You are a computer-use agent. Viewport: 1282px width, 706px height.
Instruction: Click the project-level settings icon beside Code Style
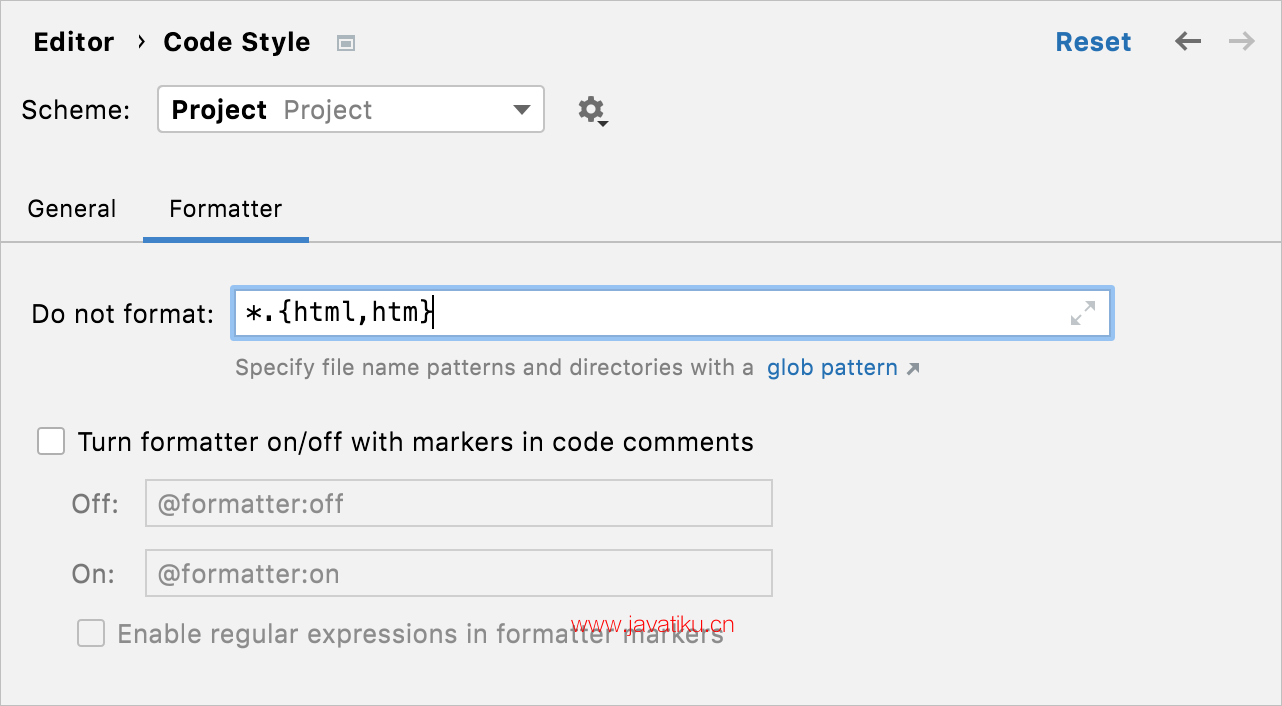click(x=346, y=43)
